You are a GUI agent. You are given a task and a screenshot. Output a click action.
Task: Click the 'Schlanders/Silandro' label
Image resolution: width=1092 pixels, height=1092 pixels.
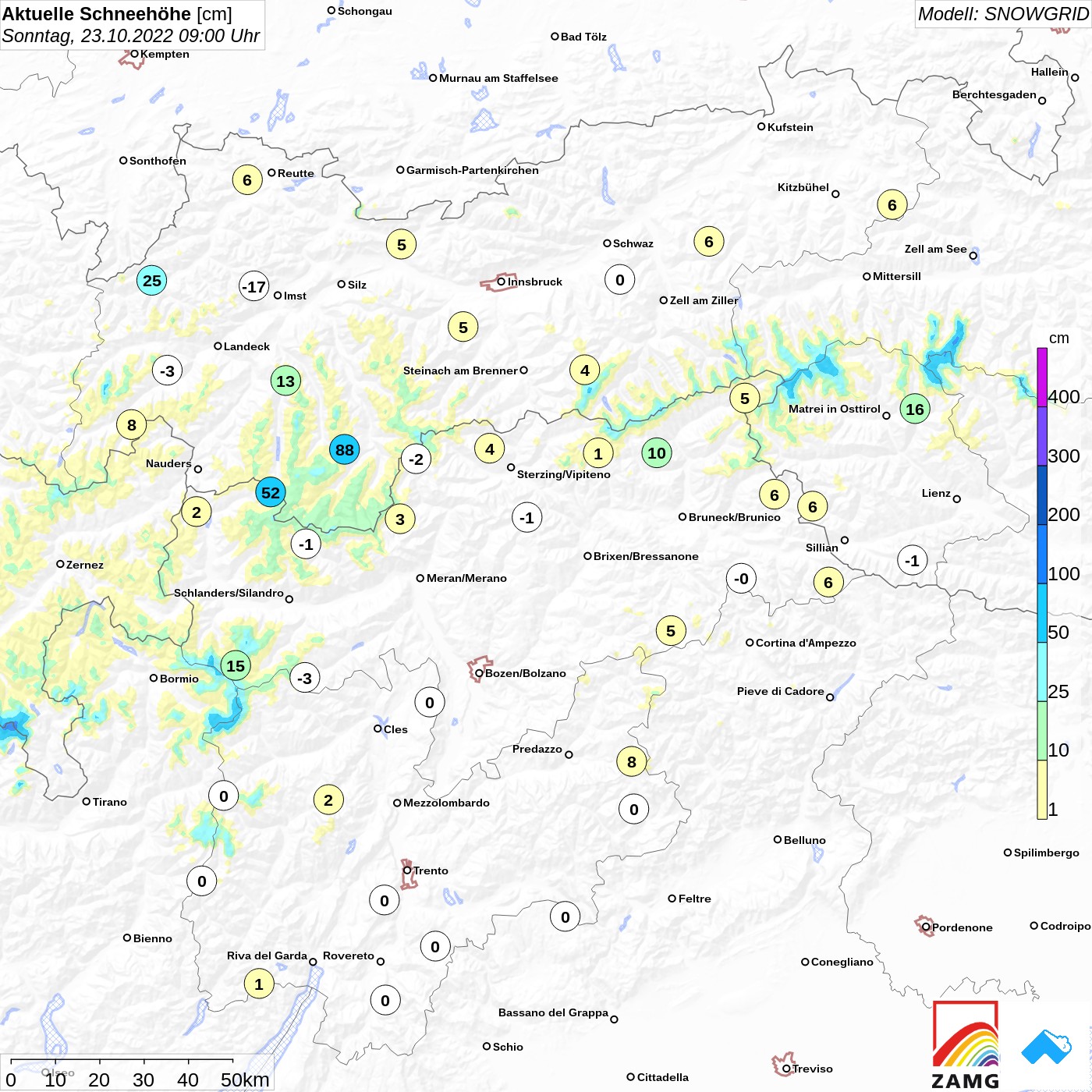coord(229,593)
